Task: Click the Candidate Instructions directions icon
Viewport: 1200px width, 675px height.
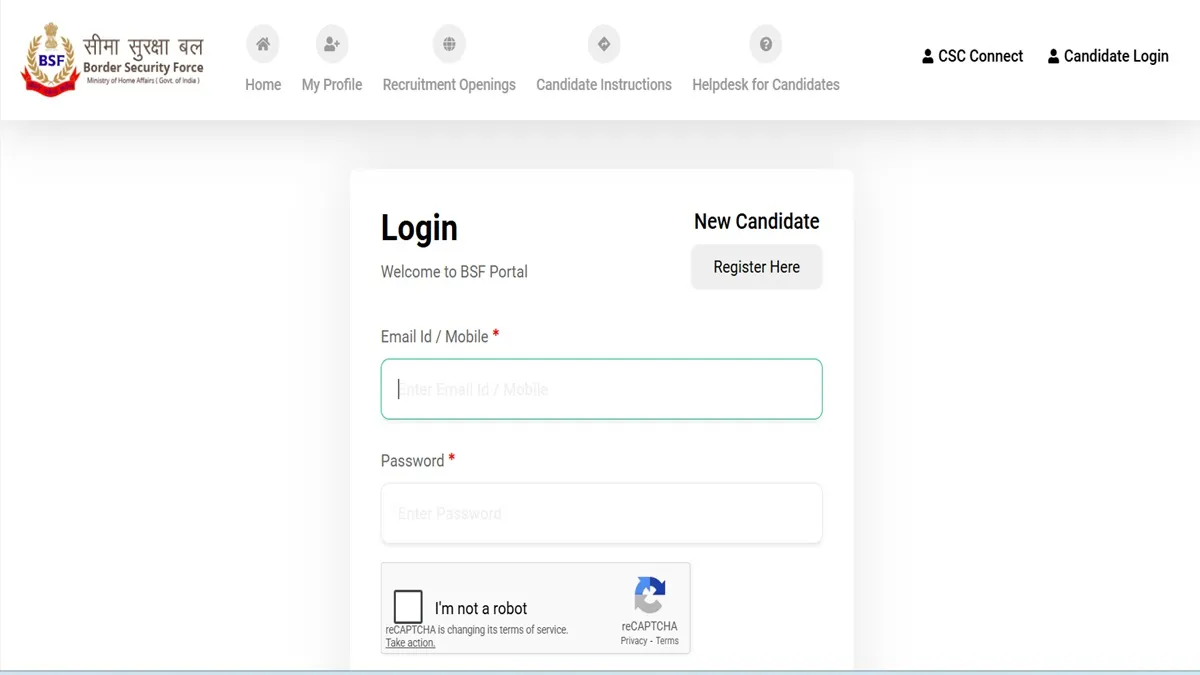Action: tap(604, 44)
